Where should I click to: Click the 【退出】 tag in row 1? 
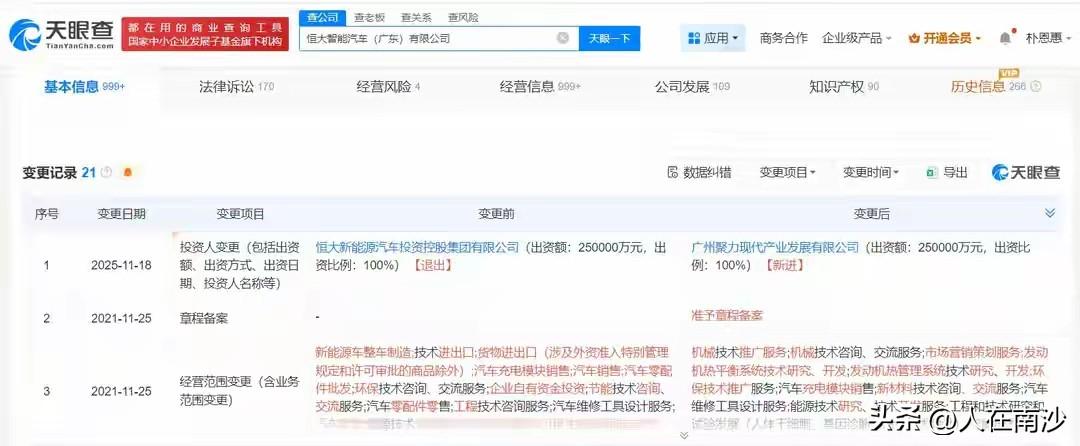click(x=433, y=265)
